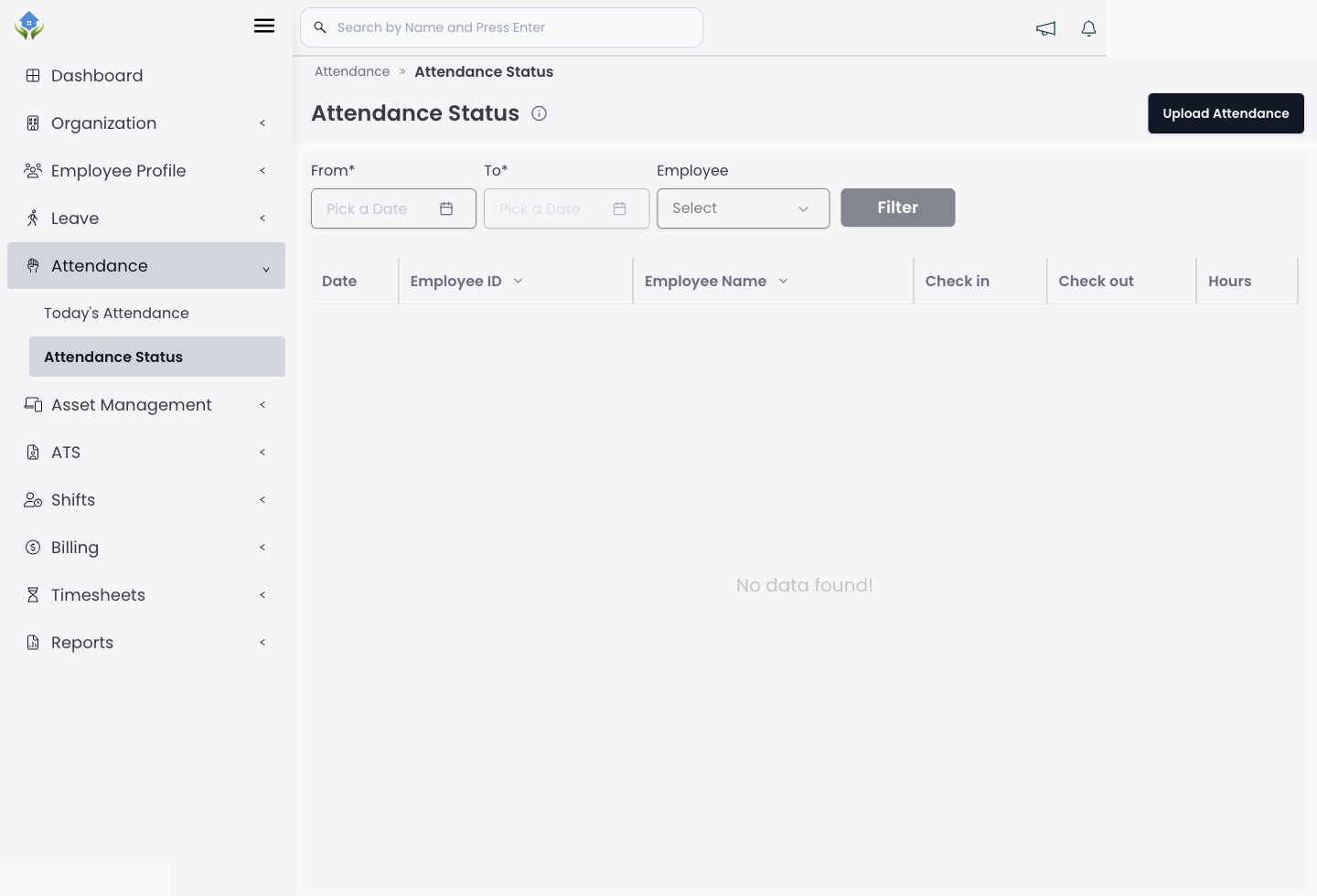Open the Employee Name column sort chevron
This screenshot has width=1317, height=896.
(783, 282)
